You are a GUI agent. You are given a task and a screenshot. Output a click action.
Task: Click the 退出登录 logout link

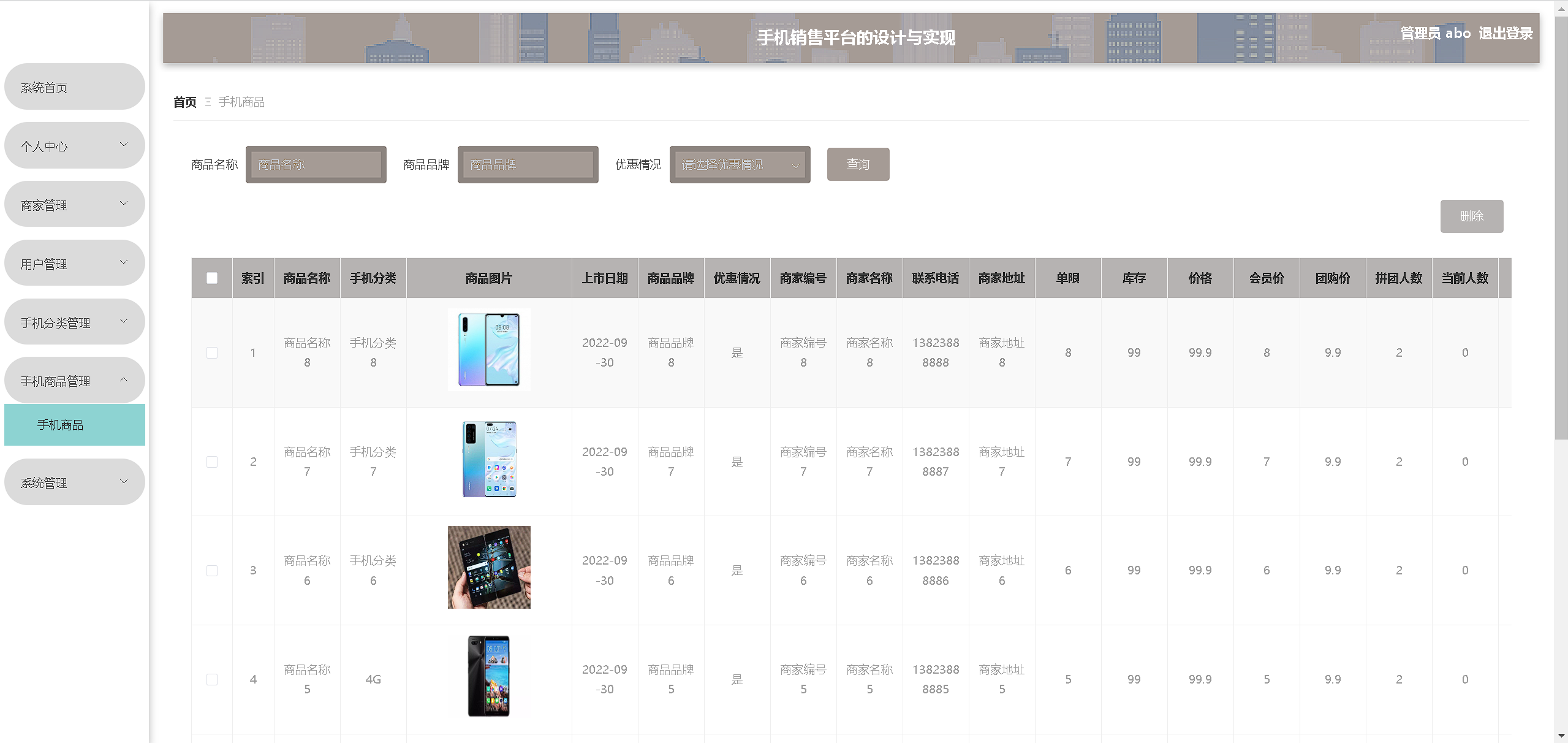(1505, 33)
